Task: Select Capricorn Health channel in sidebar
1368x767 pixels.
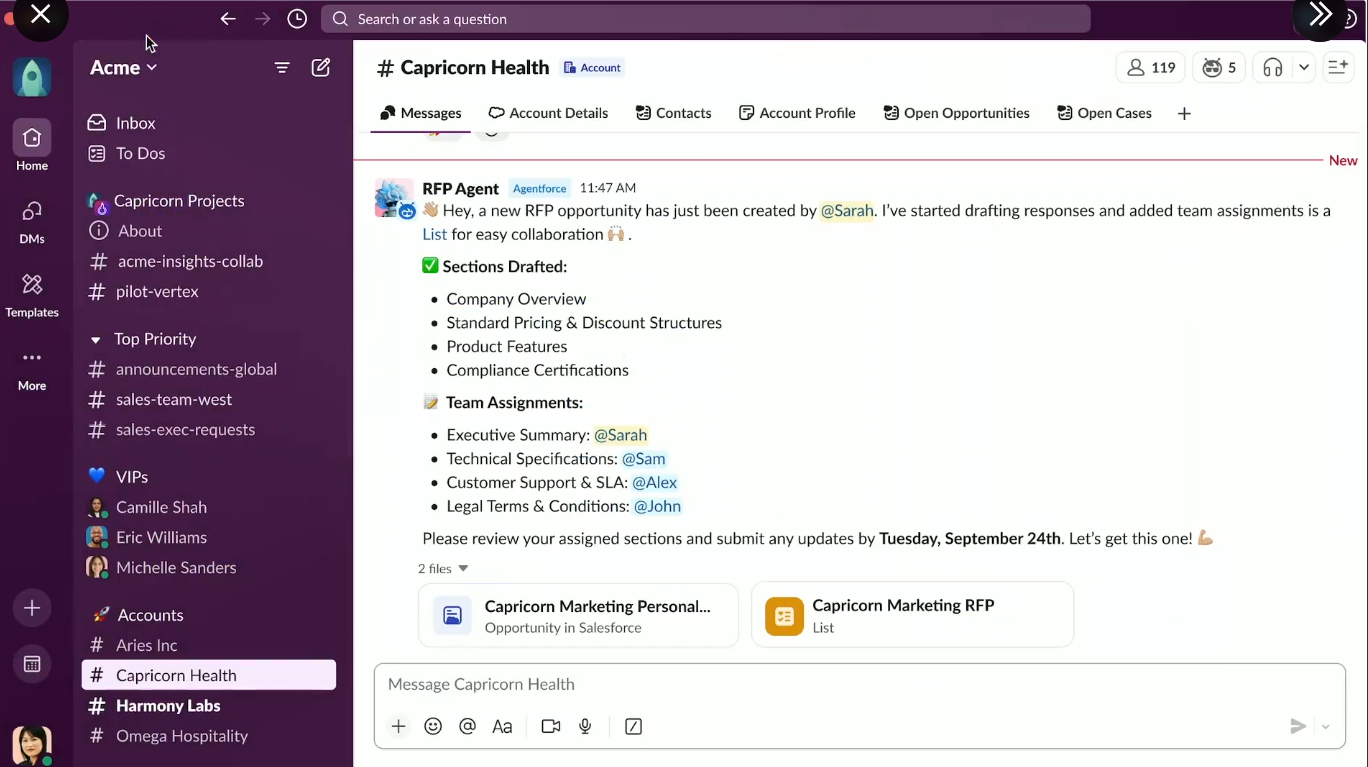Action: click(x=209, y=675)
